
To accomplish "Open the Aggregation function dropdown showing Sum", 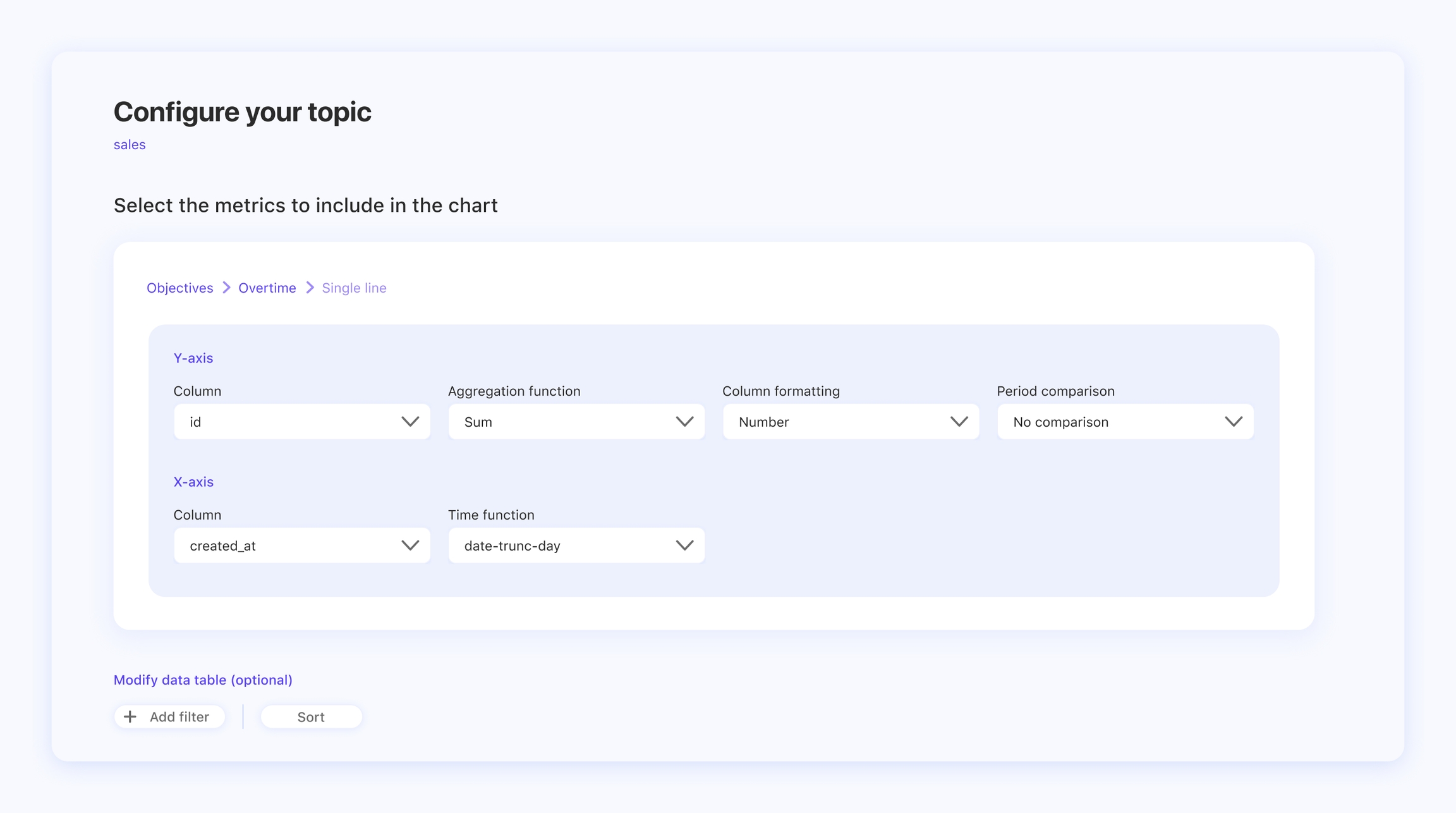I will click(x=576, y=422).
